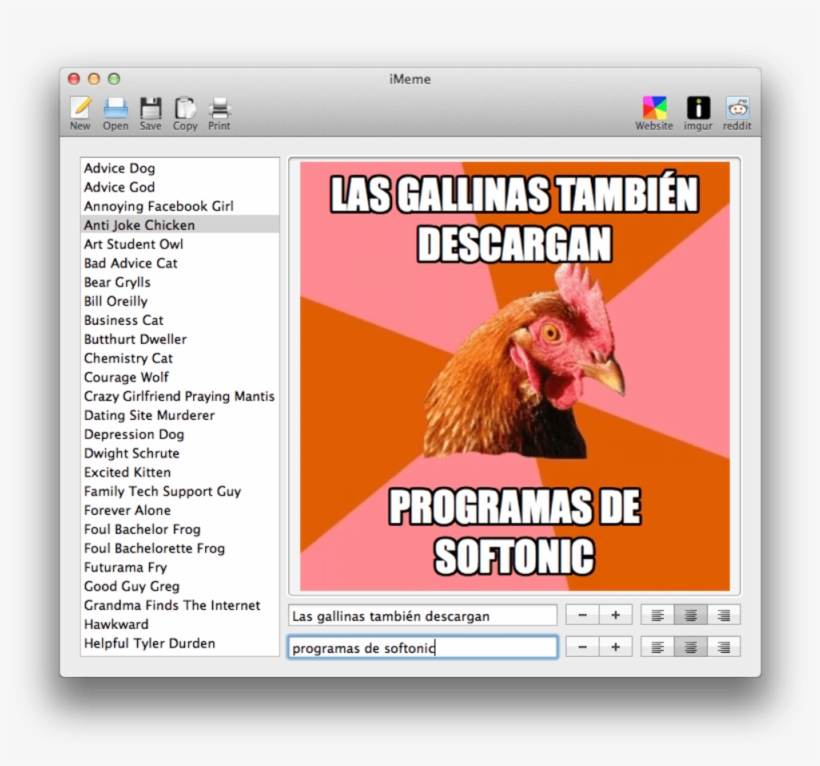Upload the meme to imgur
This screenshot has height=766, width=820.
pos(697,110)
